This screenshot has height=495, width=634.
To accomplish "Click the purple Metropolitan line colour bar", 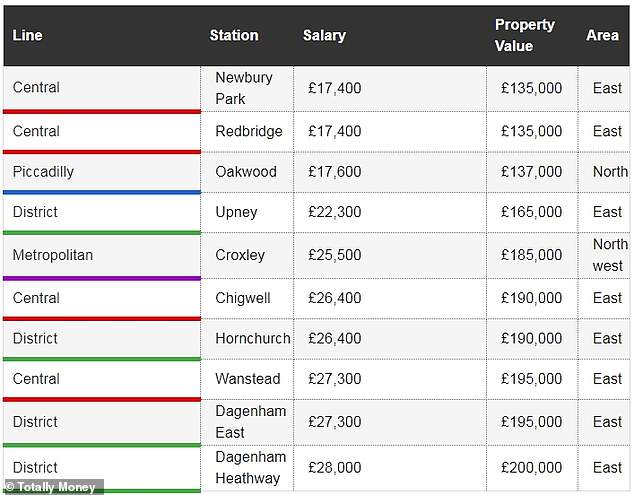I will click(100, 278).
